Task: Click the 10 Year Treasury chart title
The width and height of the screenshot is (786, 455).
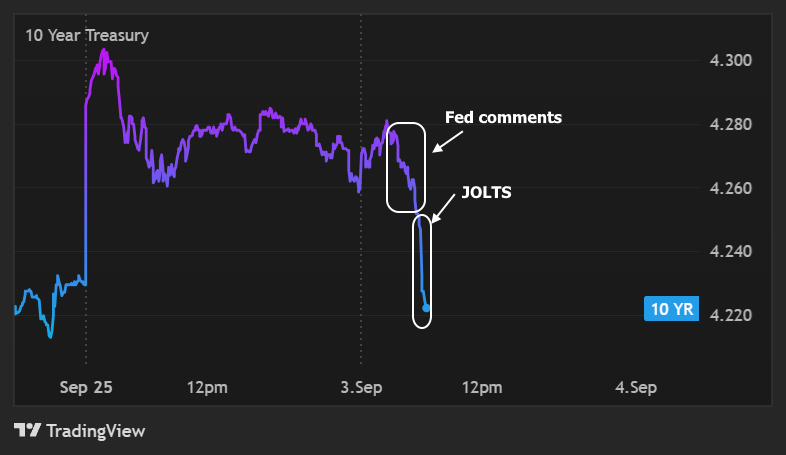Action: click(x=87, y=35)
